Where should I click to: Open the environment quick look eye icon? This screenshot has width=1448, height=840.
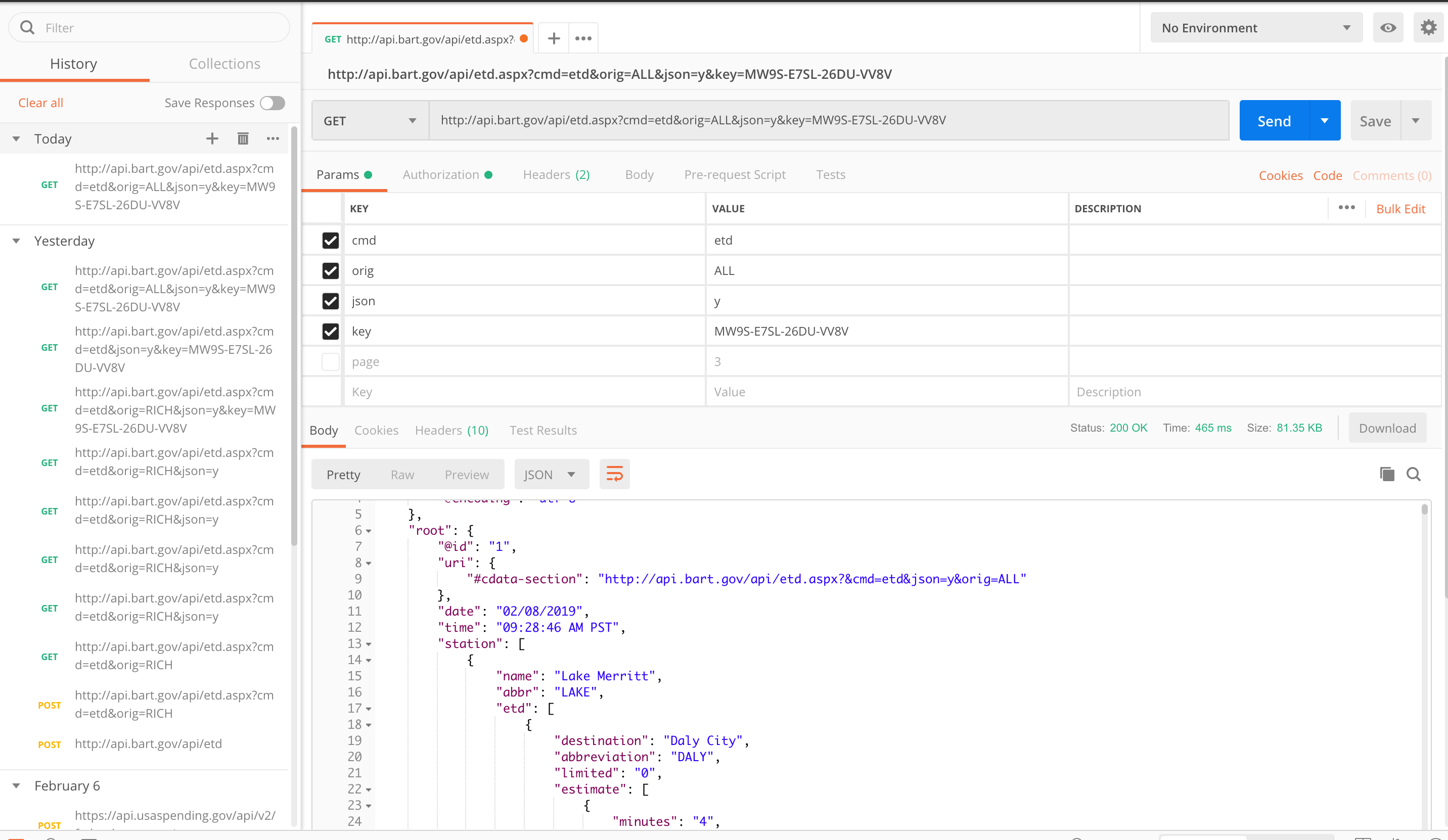click(1388, 27)
